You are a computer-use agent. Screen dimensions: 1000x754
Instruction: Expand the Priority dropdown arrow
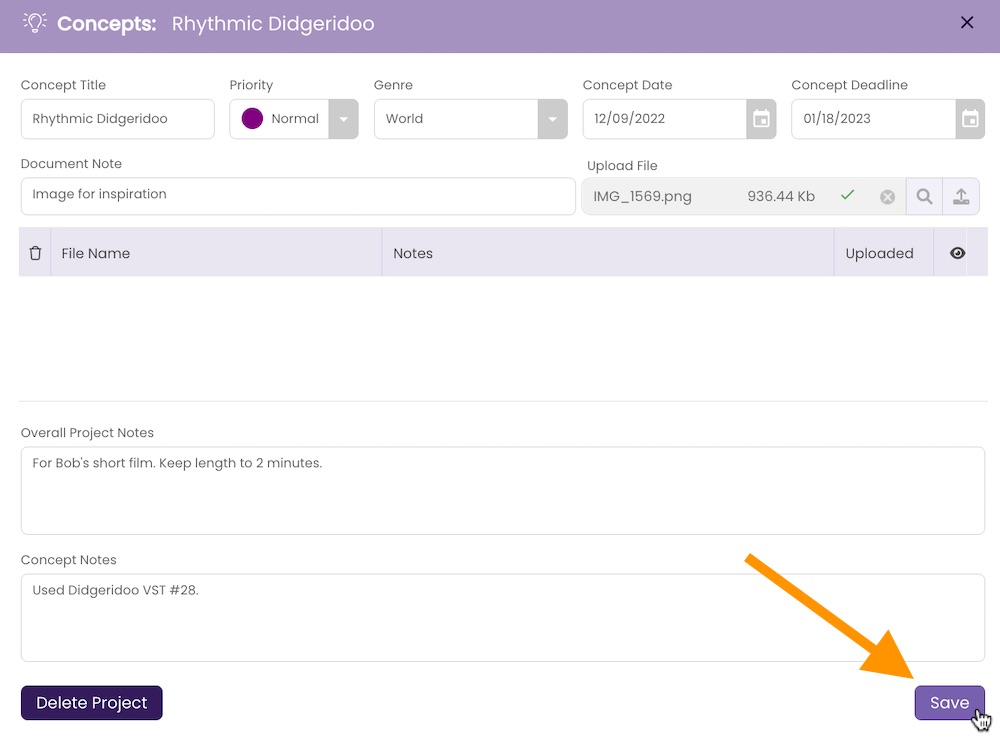tap(343, 119)
